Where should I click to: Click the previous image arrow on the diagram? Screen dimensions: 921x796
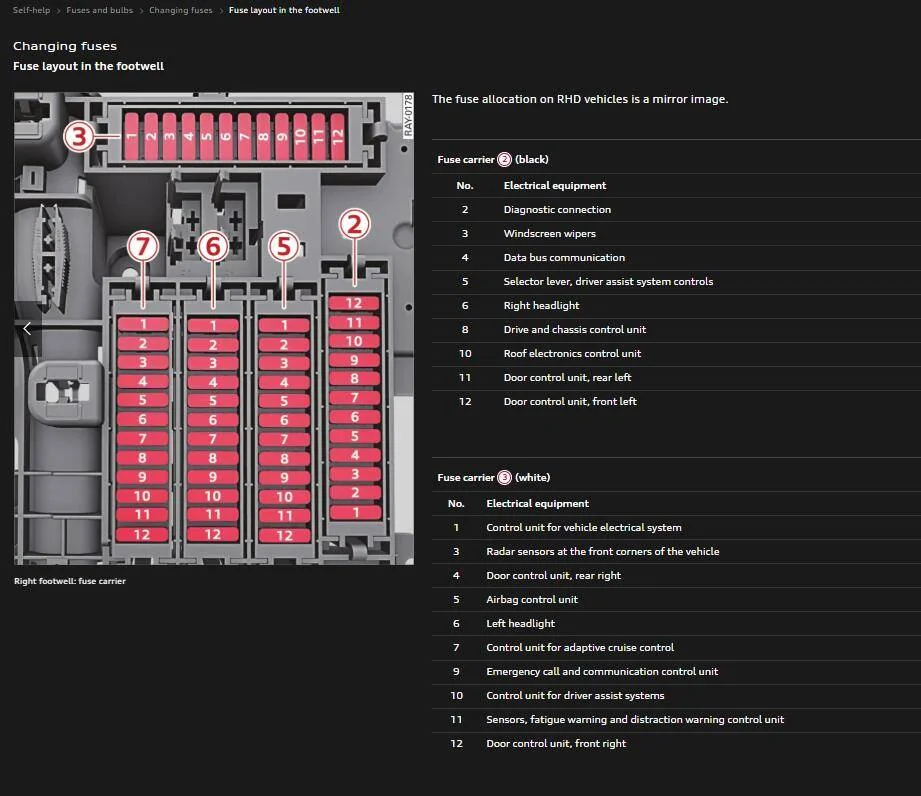[x=27, y=329]
